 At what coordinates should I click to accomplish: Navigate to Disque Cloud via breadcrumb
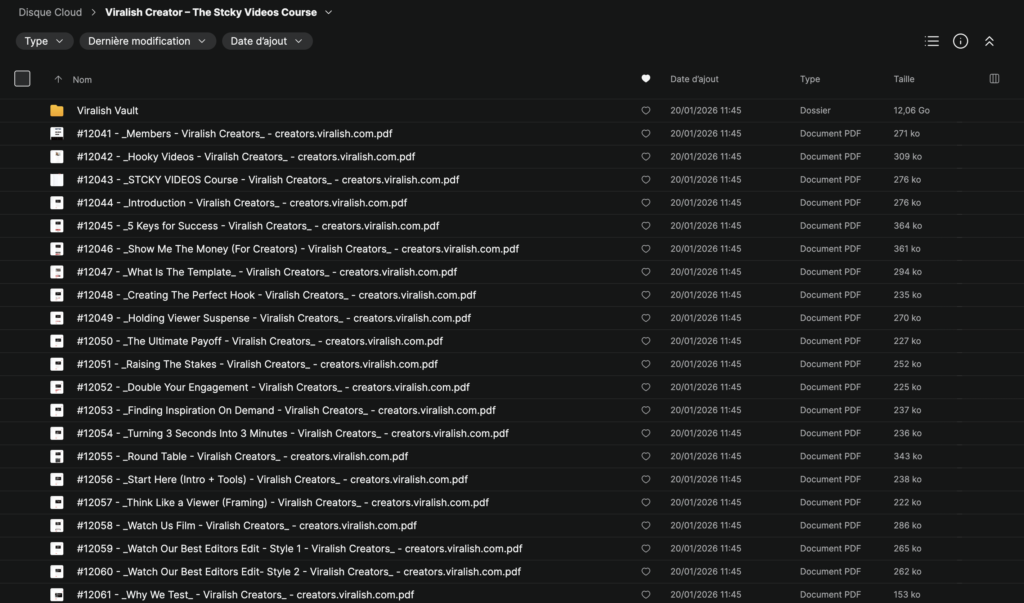[x=50, y=12]
